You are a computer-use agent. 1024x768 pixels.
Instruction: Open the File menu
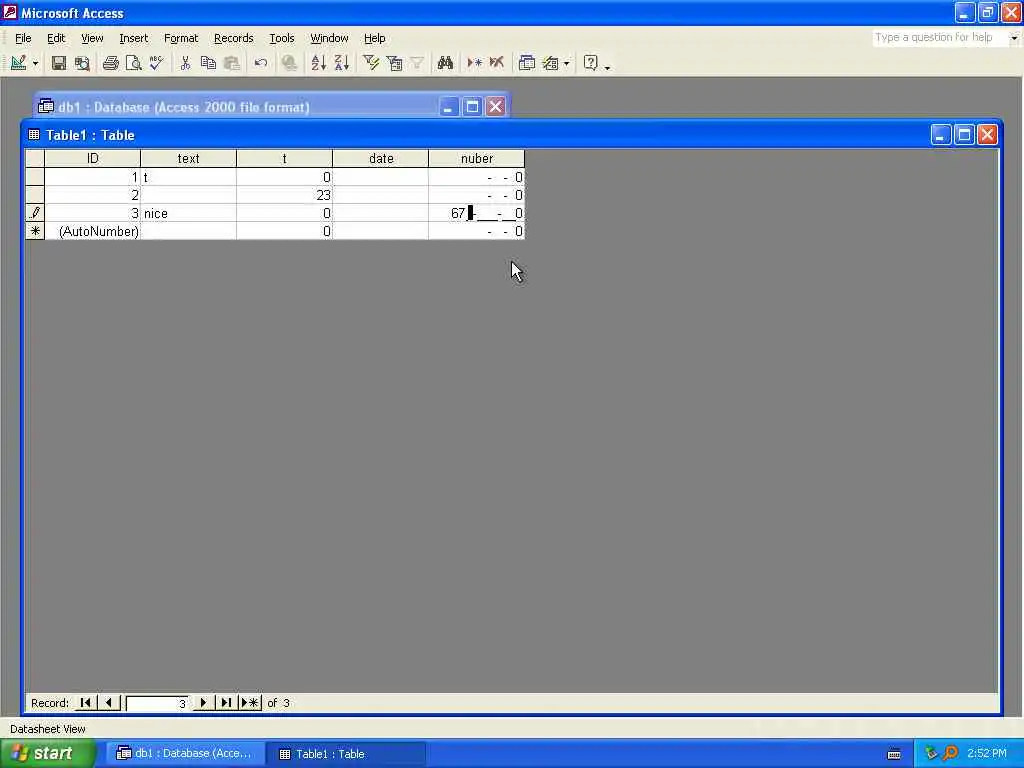(x=23, y=38)
